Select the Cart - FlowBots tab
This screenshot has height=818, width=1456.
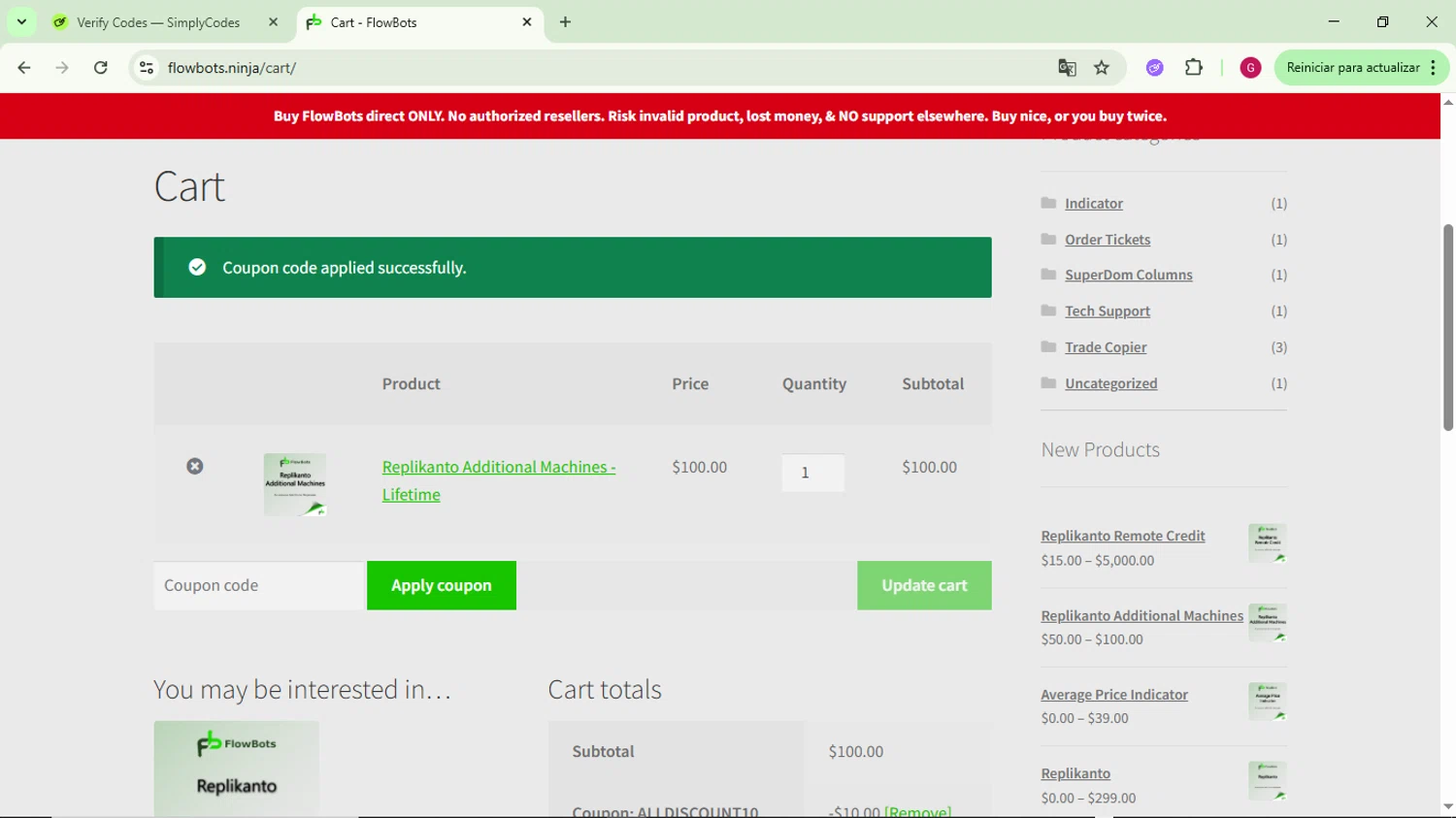[417, 22]
